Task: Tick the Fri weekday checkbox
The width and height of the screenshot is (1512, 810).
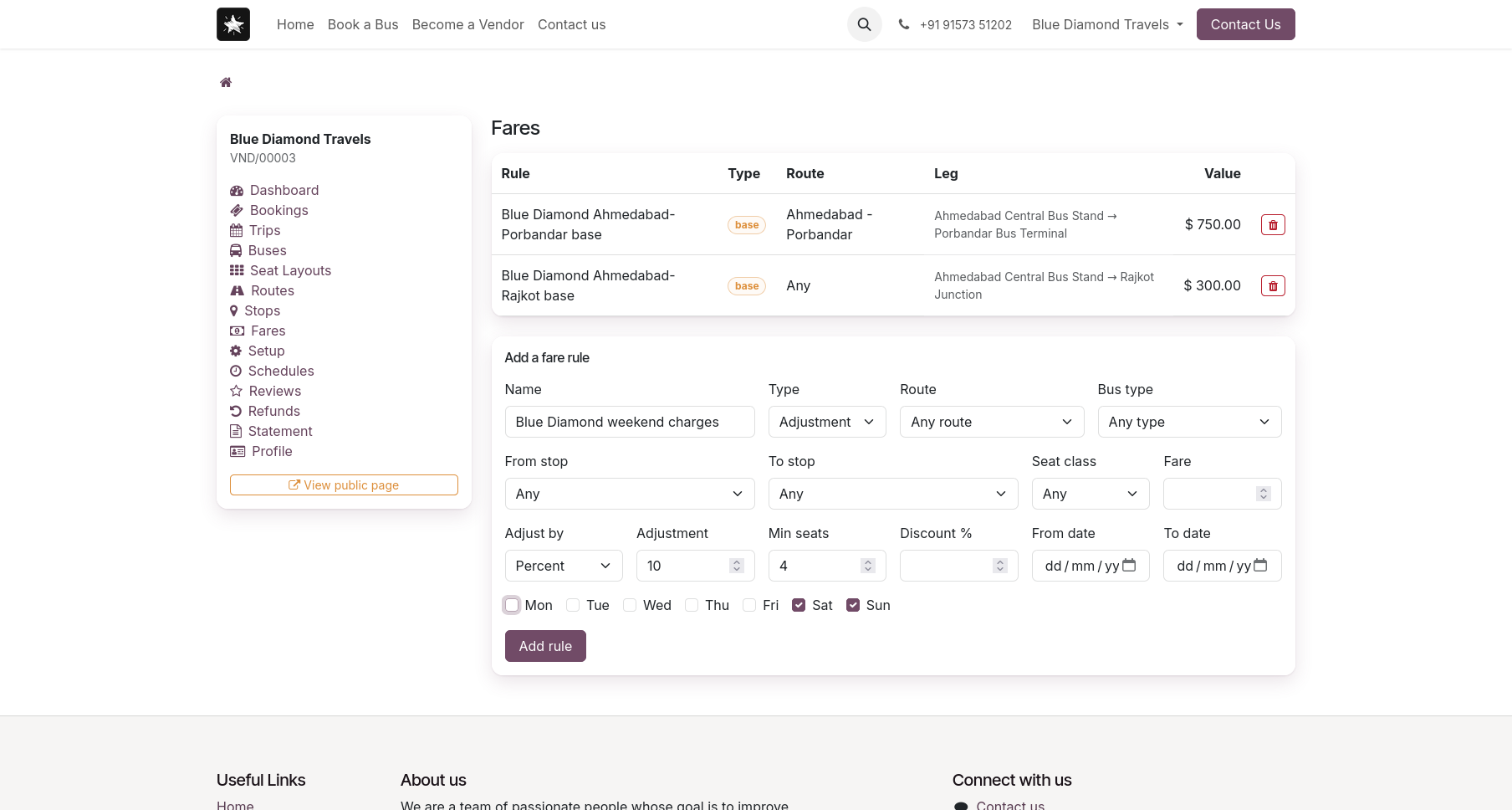Action: point(749,605)
